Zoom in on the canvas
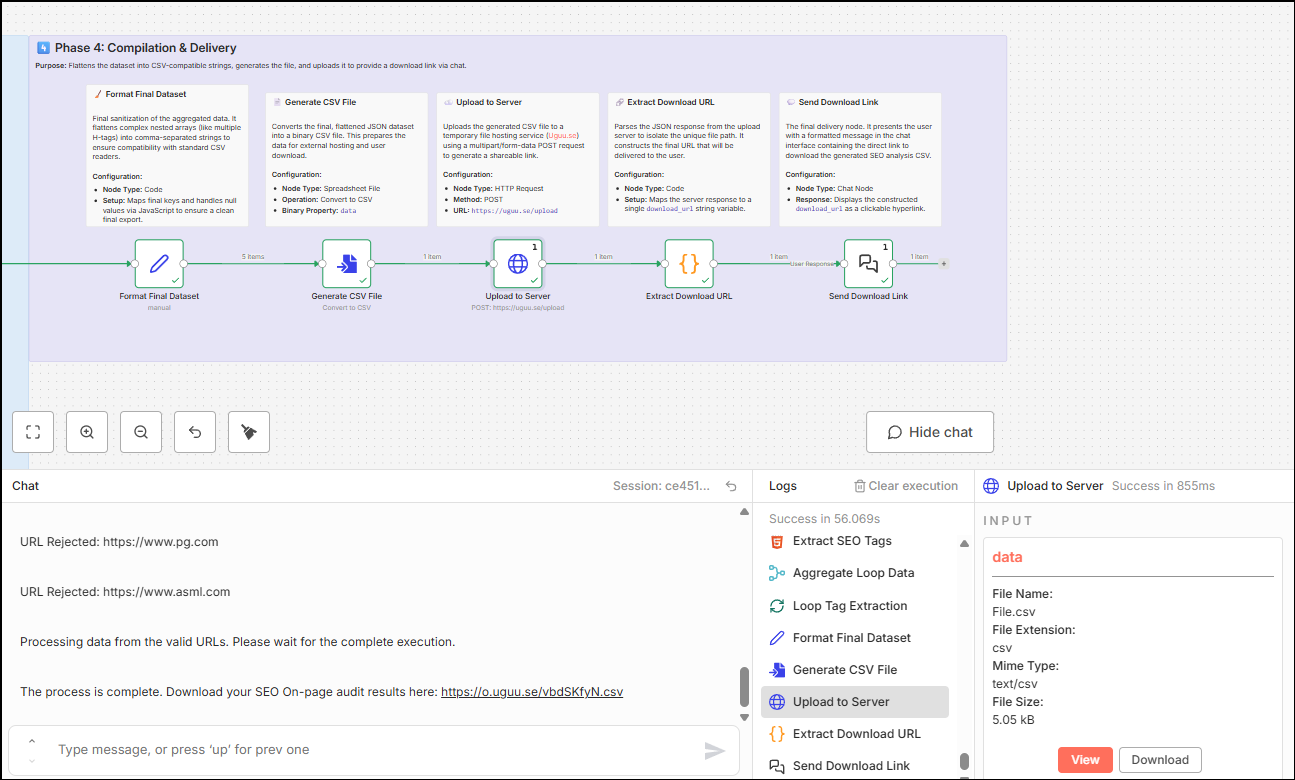 click(x=87, y=432)
